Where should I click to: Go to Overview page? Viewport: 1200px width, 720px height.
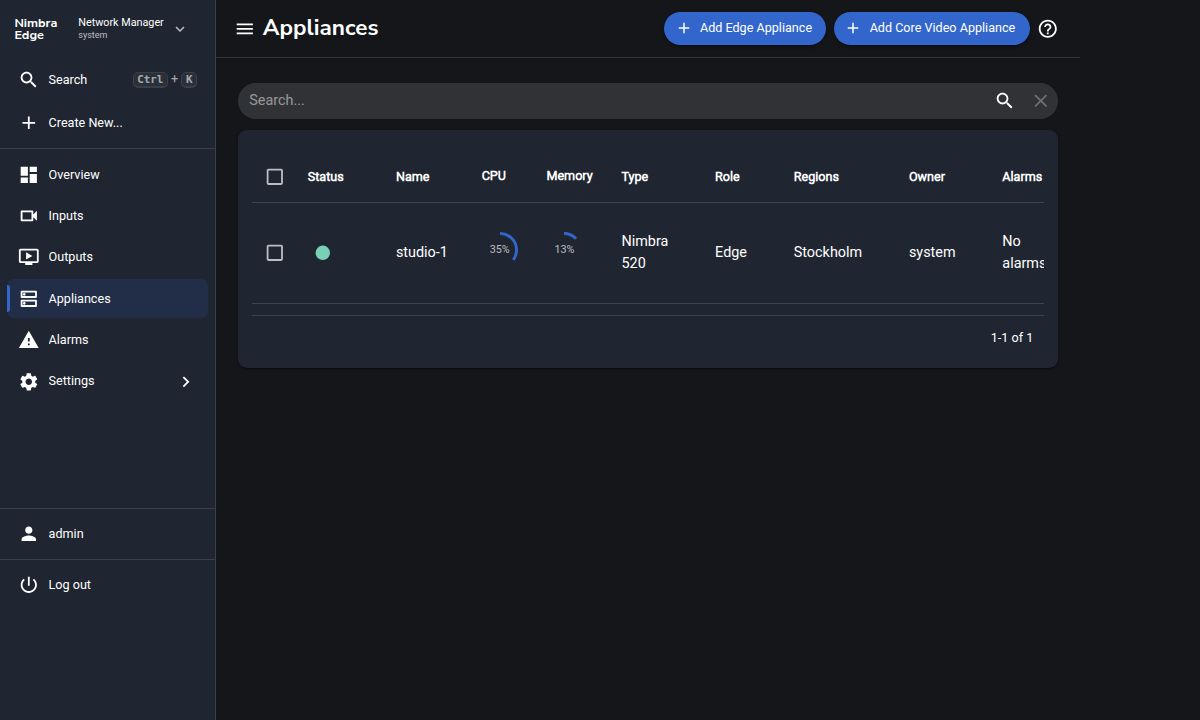(108, 175)
